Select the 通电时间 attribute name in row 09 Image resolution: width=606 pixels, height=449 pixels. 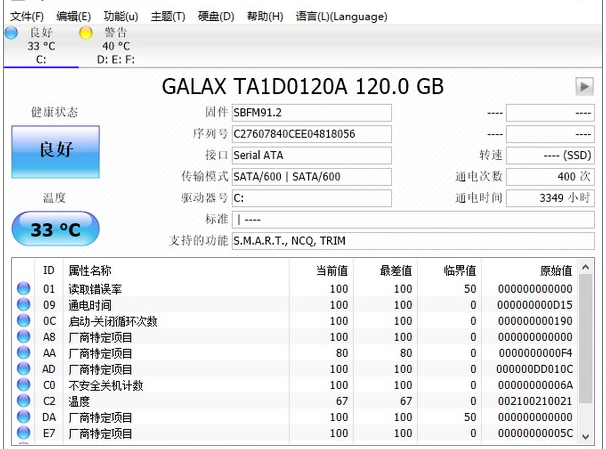tap(90, 305)
